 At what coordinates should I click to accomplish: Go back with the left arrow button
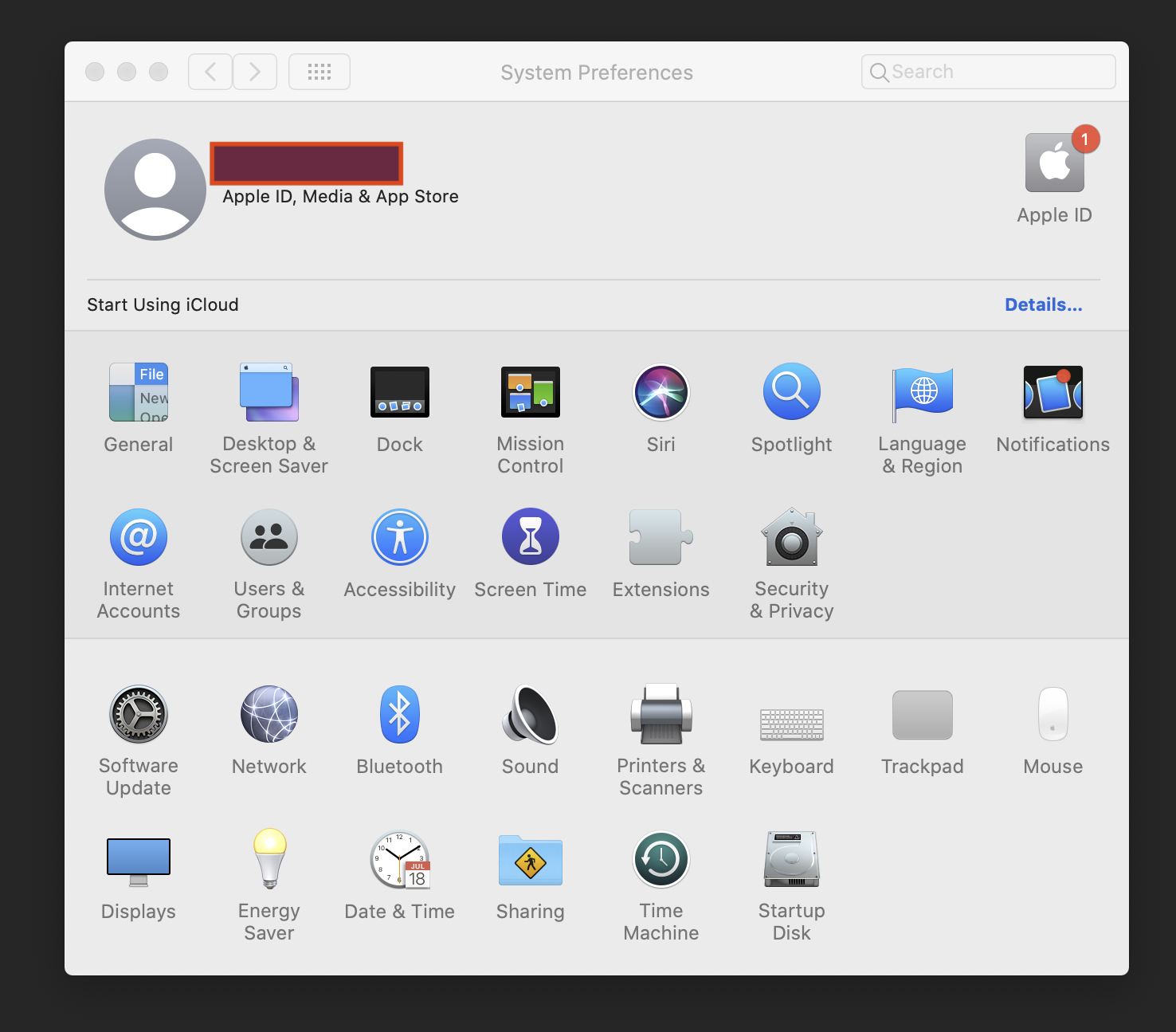(210, 72)
